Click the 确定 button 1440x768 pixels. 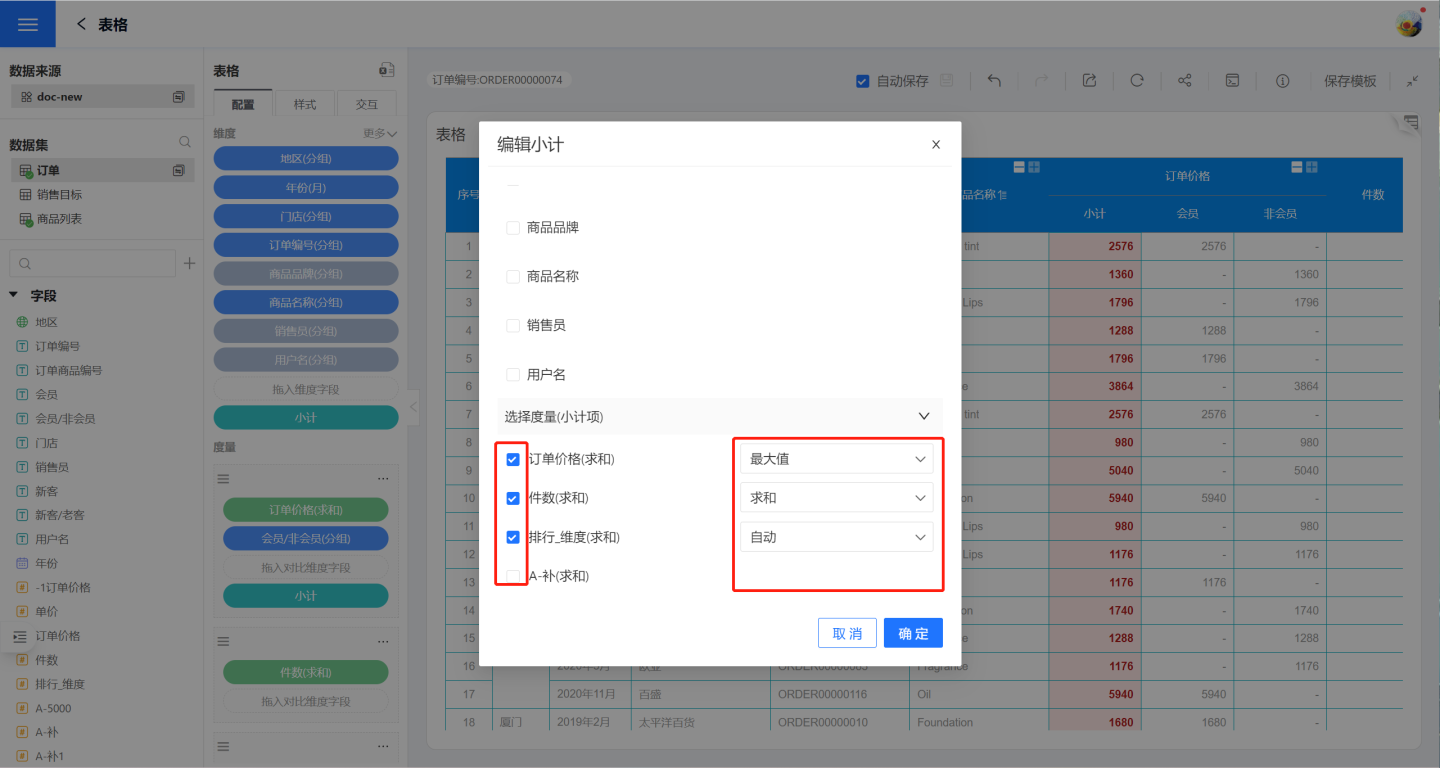pos(913,633)
